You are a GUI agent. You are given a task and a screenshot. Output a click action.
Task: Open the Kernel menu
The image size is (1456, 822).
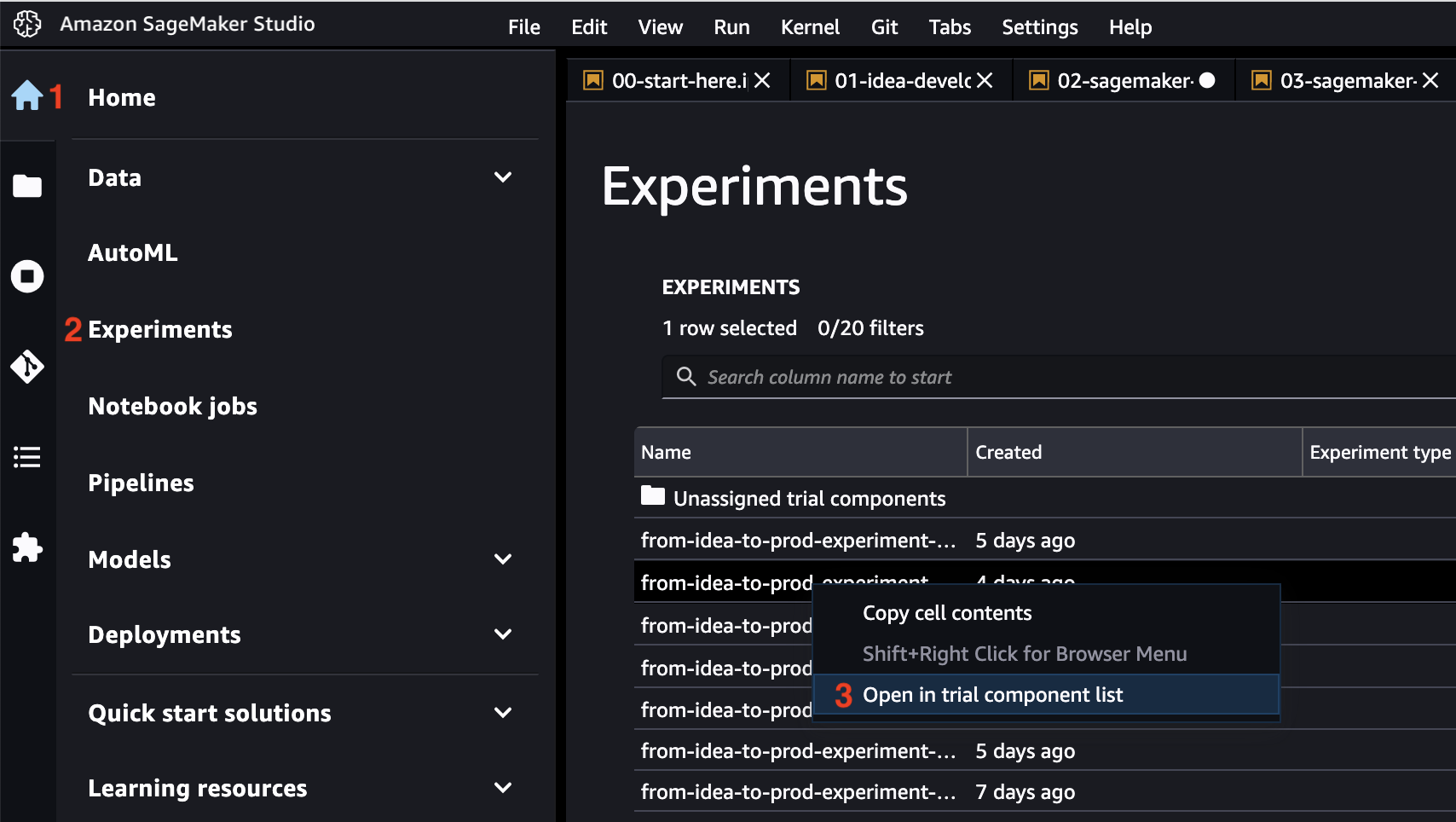pos(811,27)
